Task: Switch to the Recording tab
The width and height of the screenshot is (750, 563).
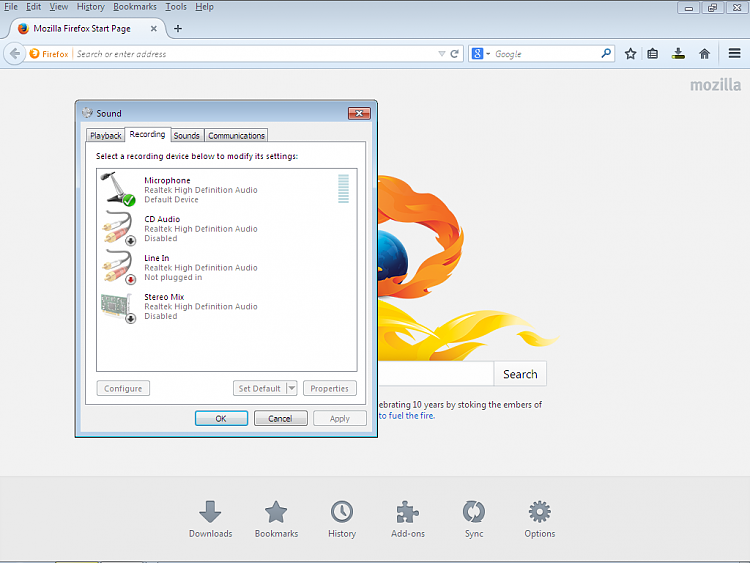Action: (x=147, y=134)
